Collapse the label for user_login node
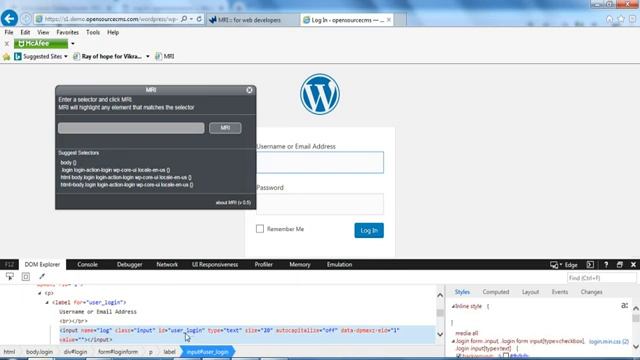 (47, 302)
